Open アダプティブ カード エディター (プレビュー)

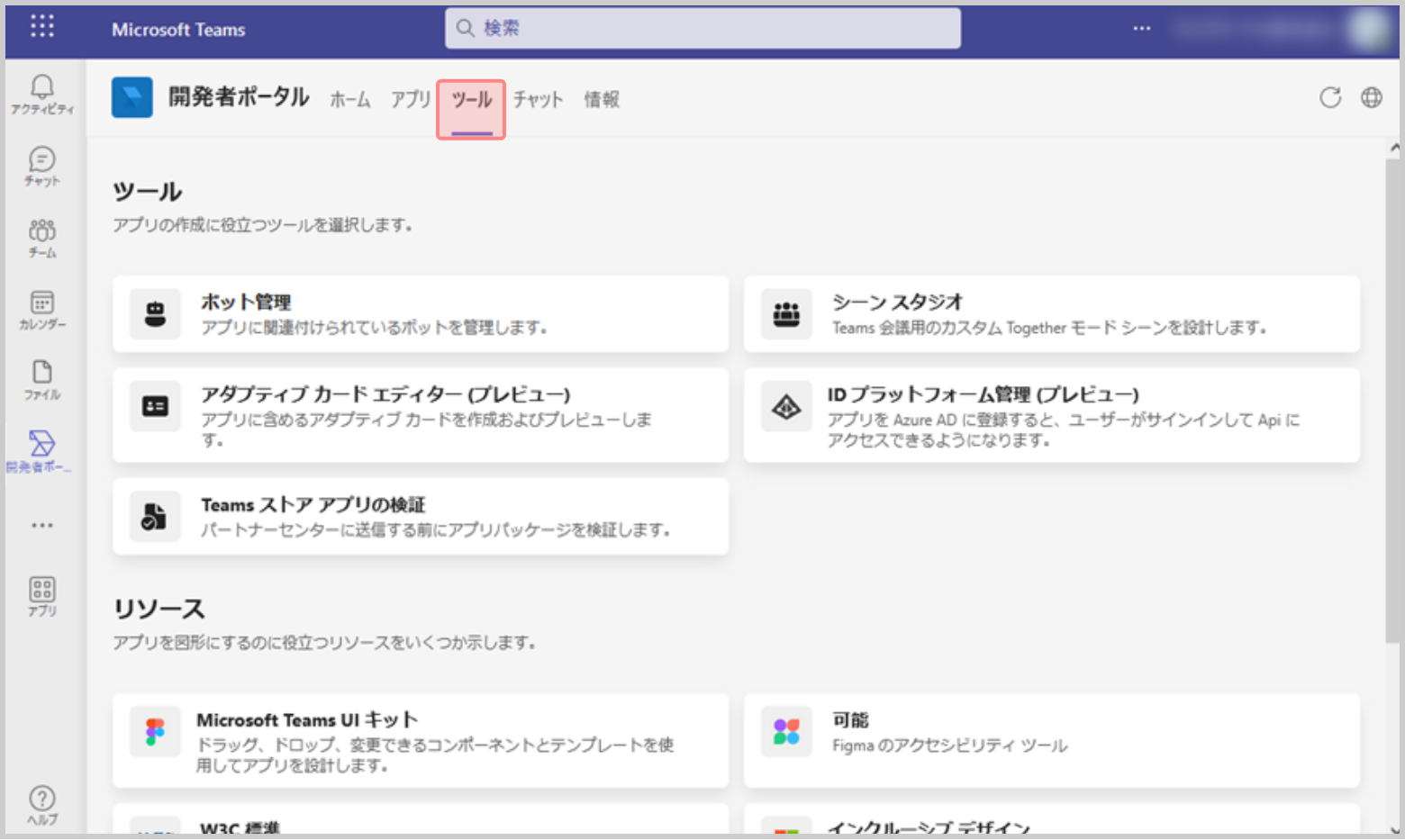[385, 394]
